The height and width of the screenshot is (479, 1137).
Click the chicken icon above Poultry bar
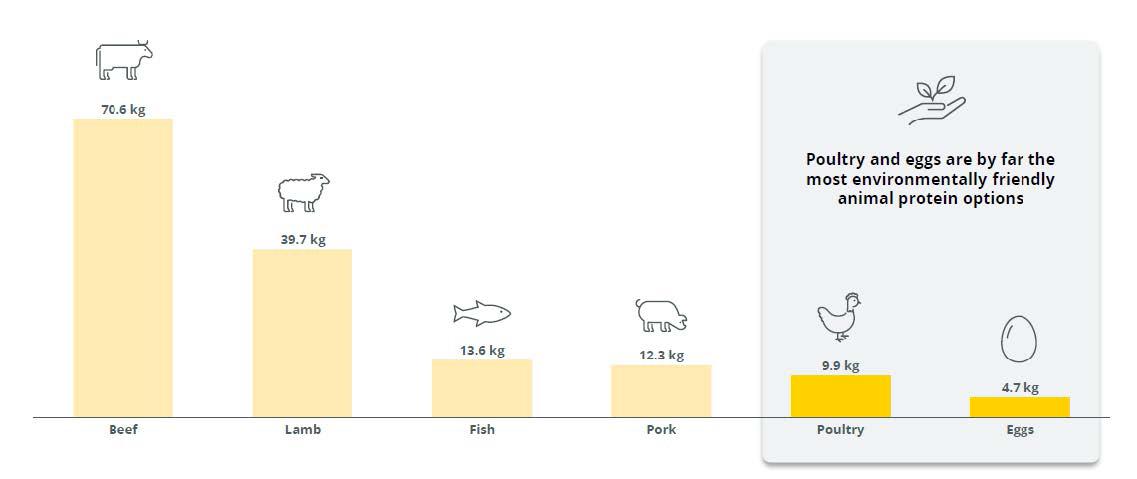[840, 317]
